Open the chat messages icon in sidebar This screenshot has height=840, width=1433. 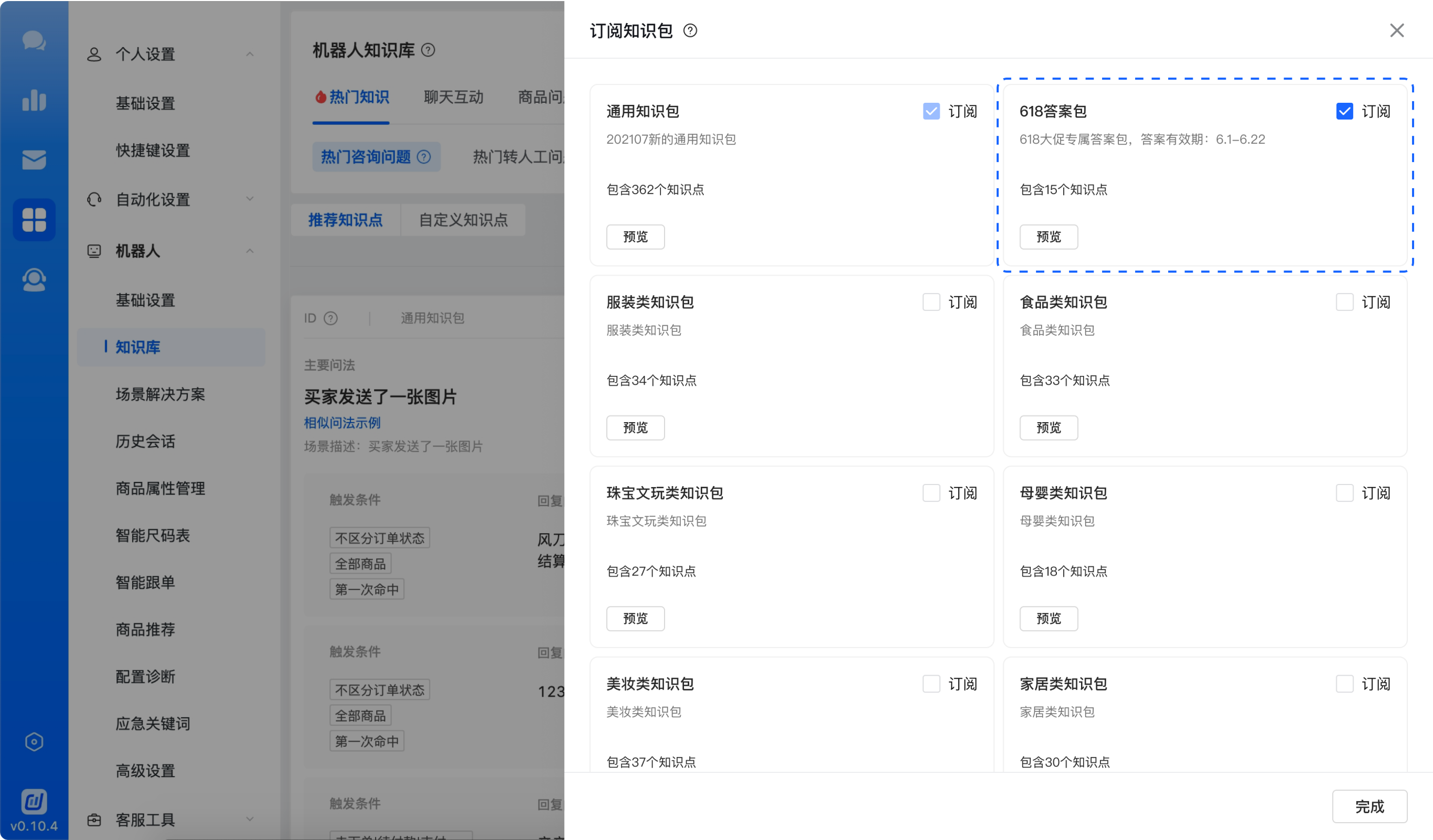tap(34, 41)
